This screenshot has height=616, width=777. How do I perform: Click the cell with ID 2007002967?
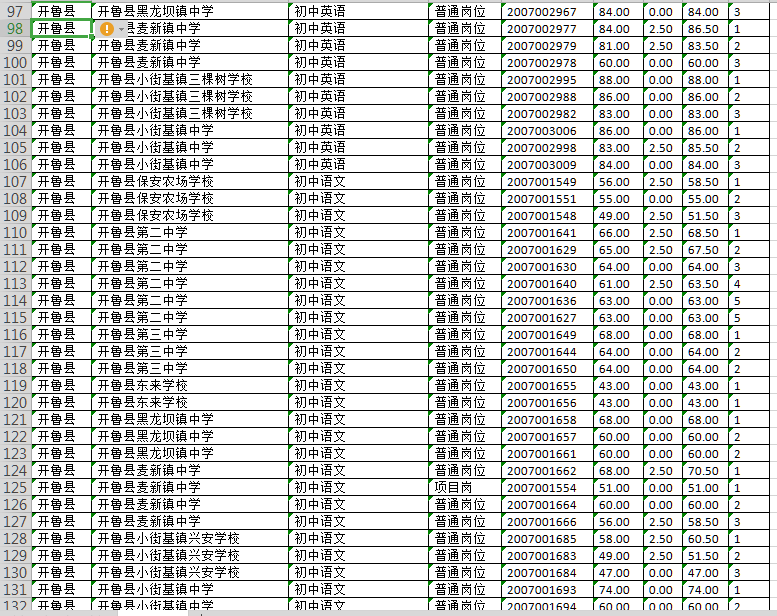pyautogui.click(x=541, y=12)
